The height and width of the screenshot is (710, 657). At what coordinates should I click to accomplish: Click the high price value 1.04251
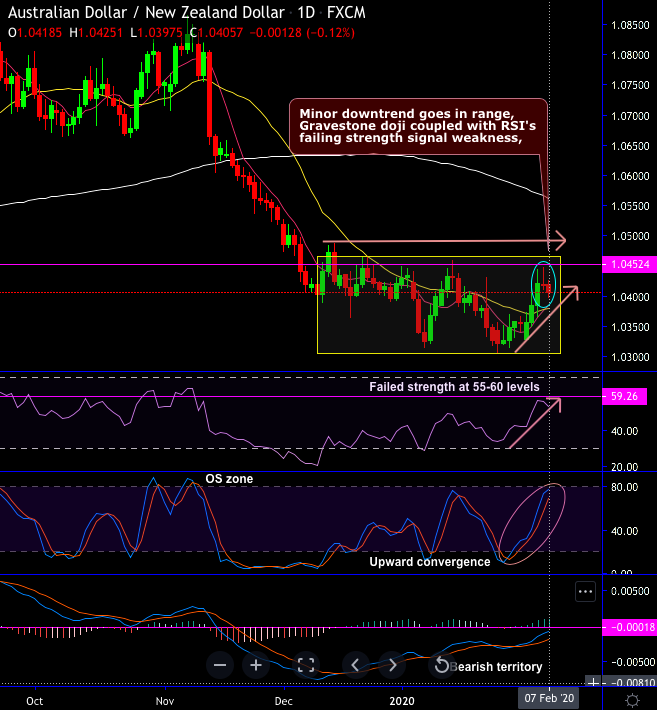[x=101, y=33]
